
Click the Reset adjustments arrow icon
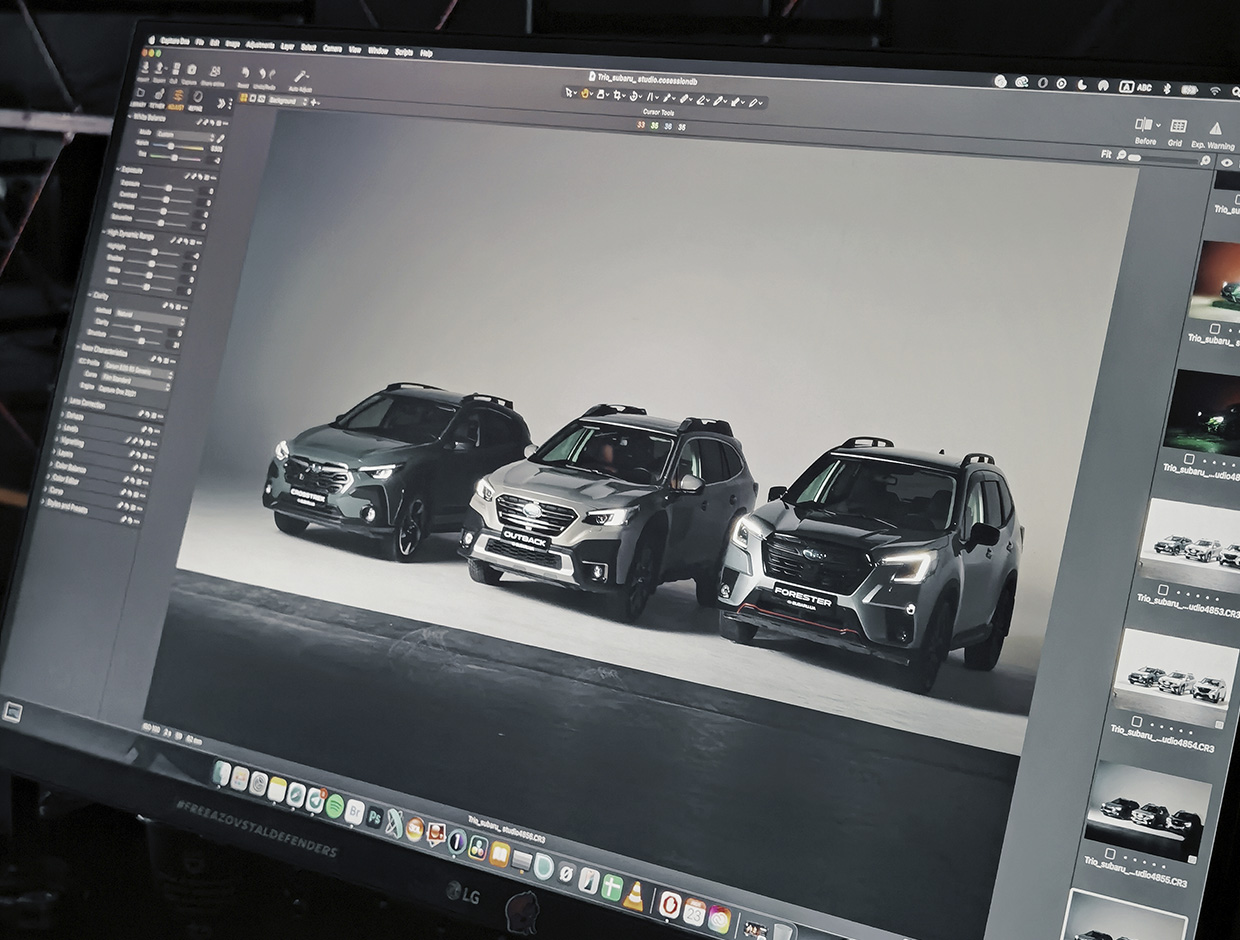coord(245,73)
